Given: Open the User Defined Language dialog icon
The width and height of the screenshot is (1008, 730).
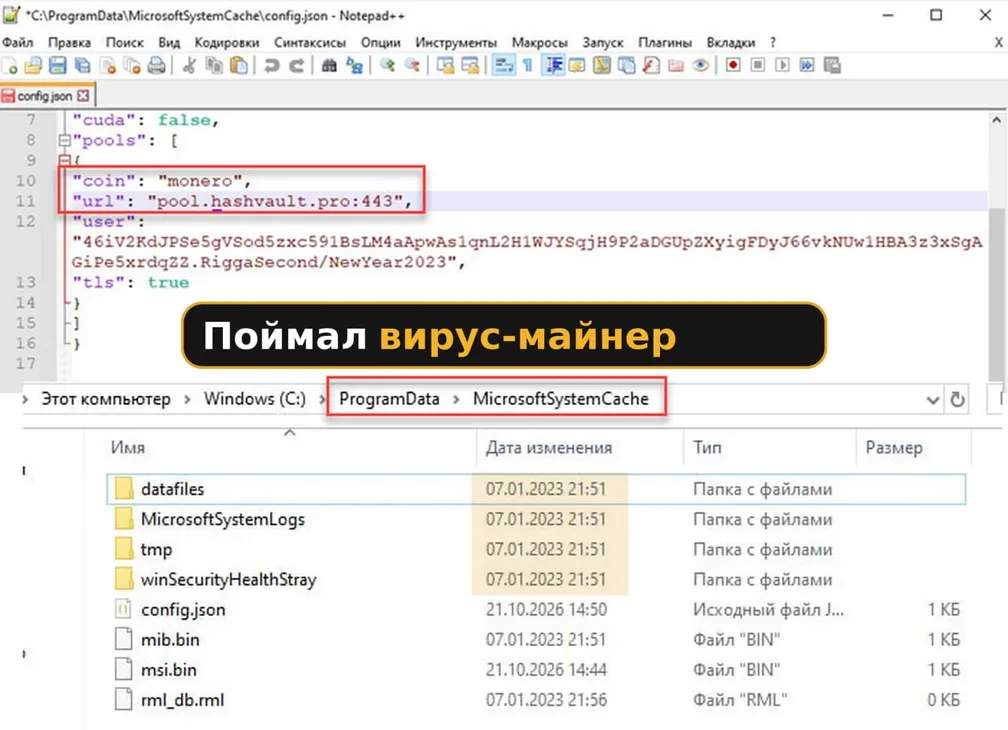Looking at the screenshot, I should coord(577,66).
